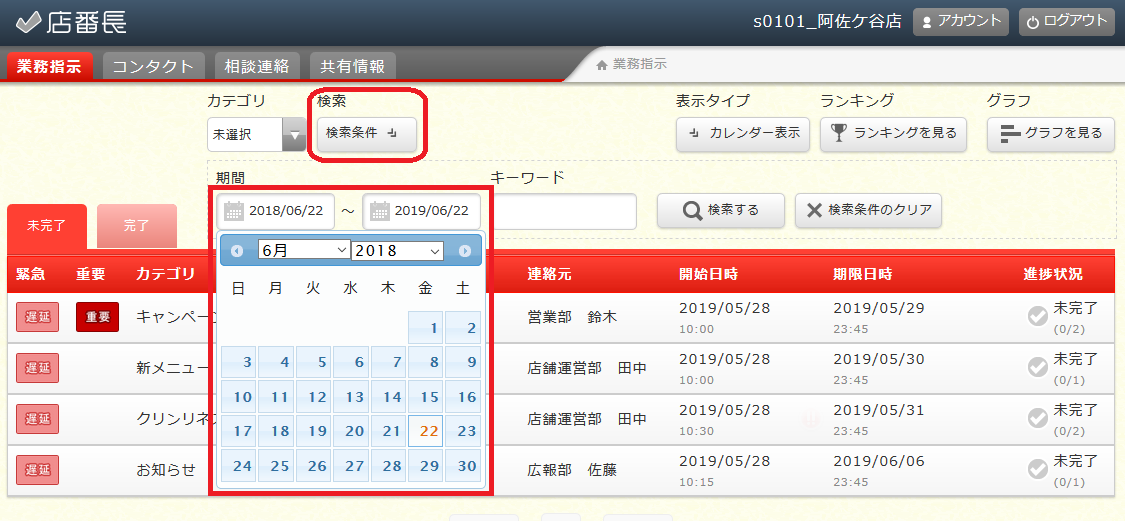The width and height of the screenshot is (1125, 521).
Task: Click status check icon for 営業部 鈴木 row
Action: pos(1037,316)
